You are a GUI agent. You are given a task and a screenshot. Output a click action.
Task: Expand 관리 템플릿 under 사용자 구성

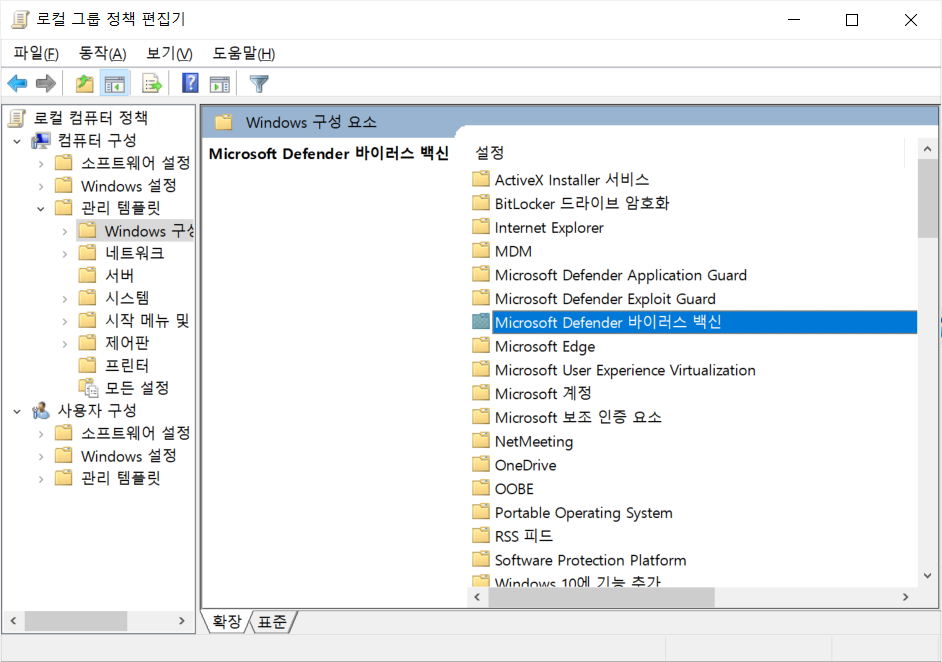pos(41,479)
